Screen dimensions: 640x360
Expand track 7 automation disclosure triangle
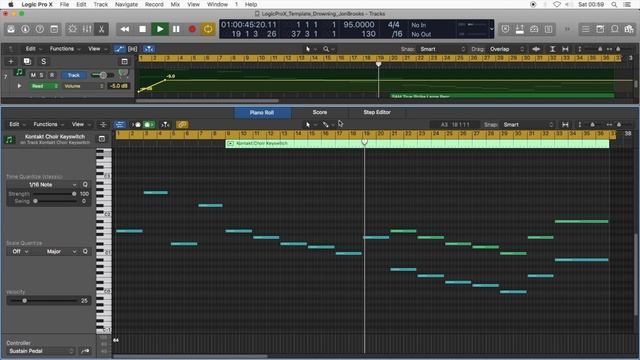tap(19, 86)
